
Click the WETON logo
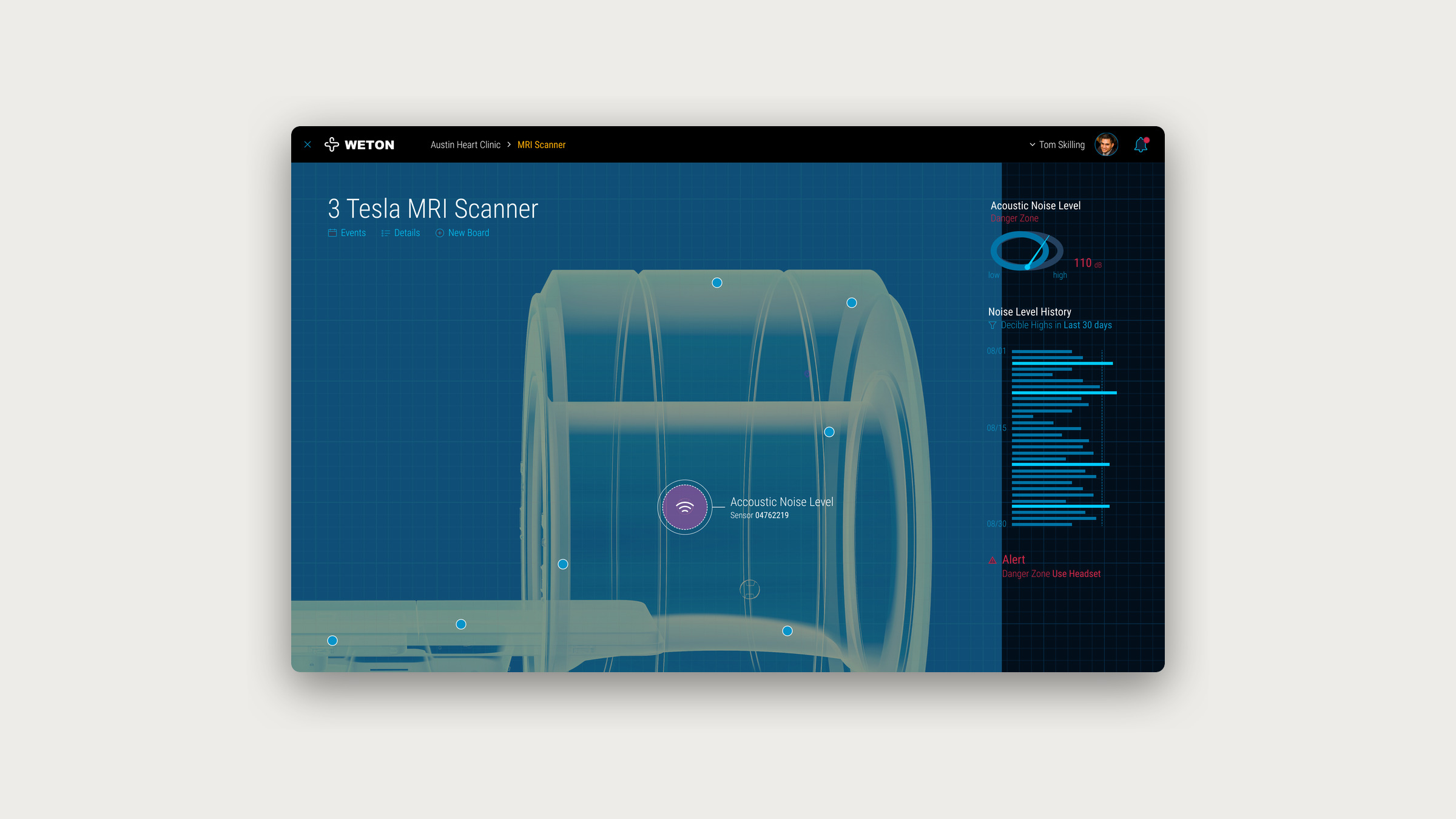[359, 144]
